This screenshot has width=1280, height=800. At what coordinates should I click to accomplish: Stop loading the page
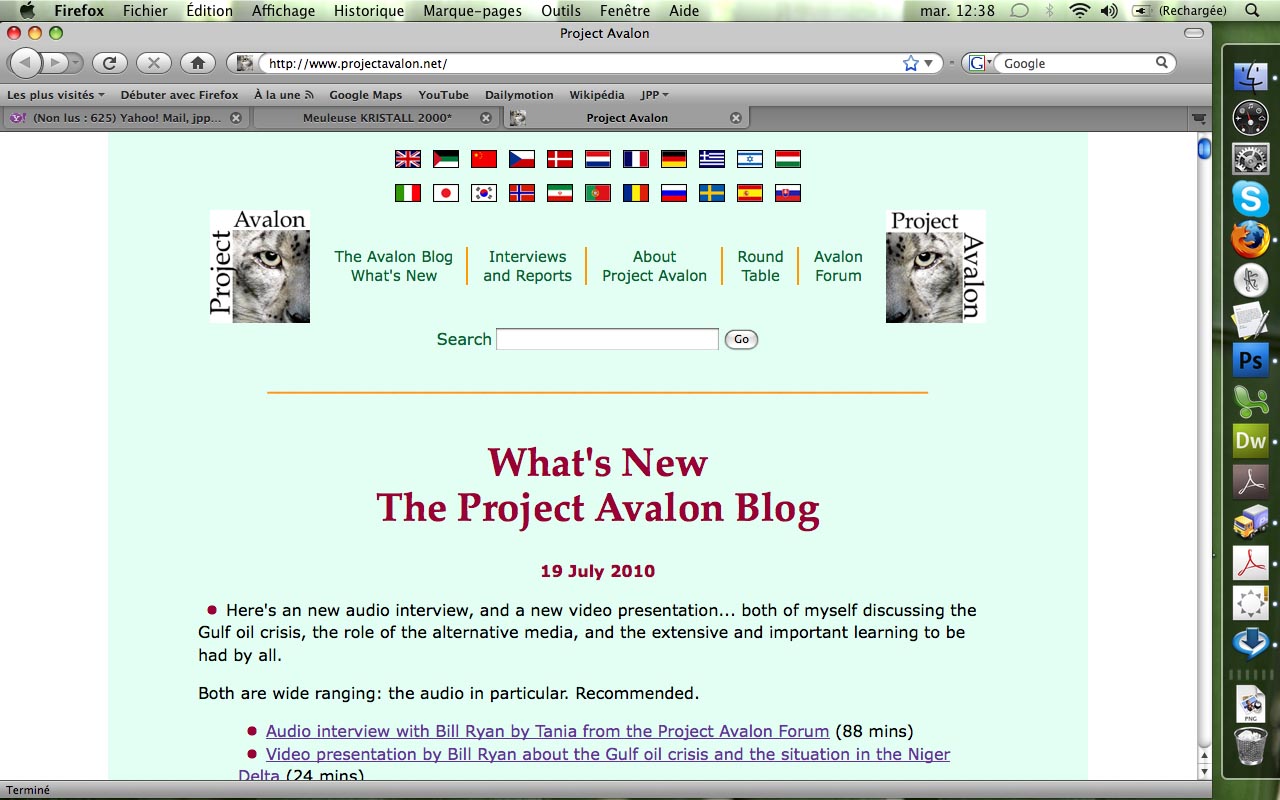pyautogui.click(x=153, y=62)
